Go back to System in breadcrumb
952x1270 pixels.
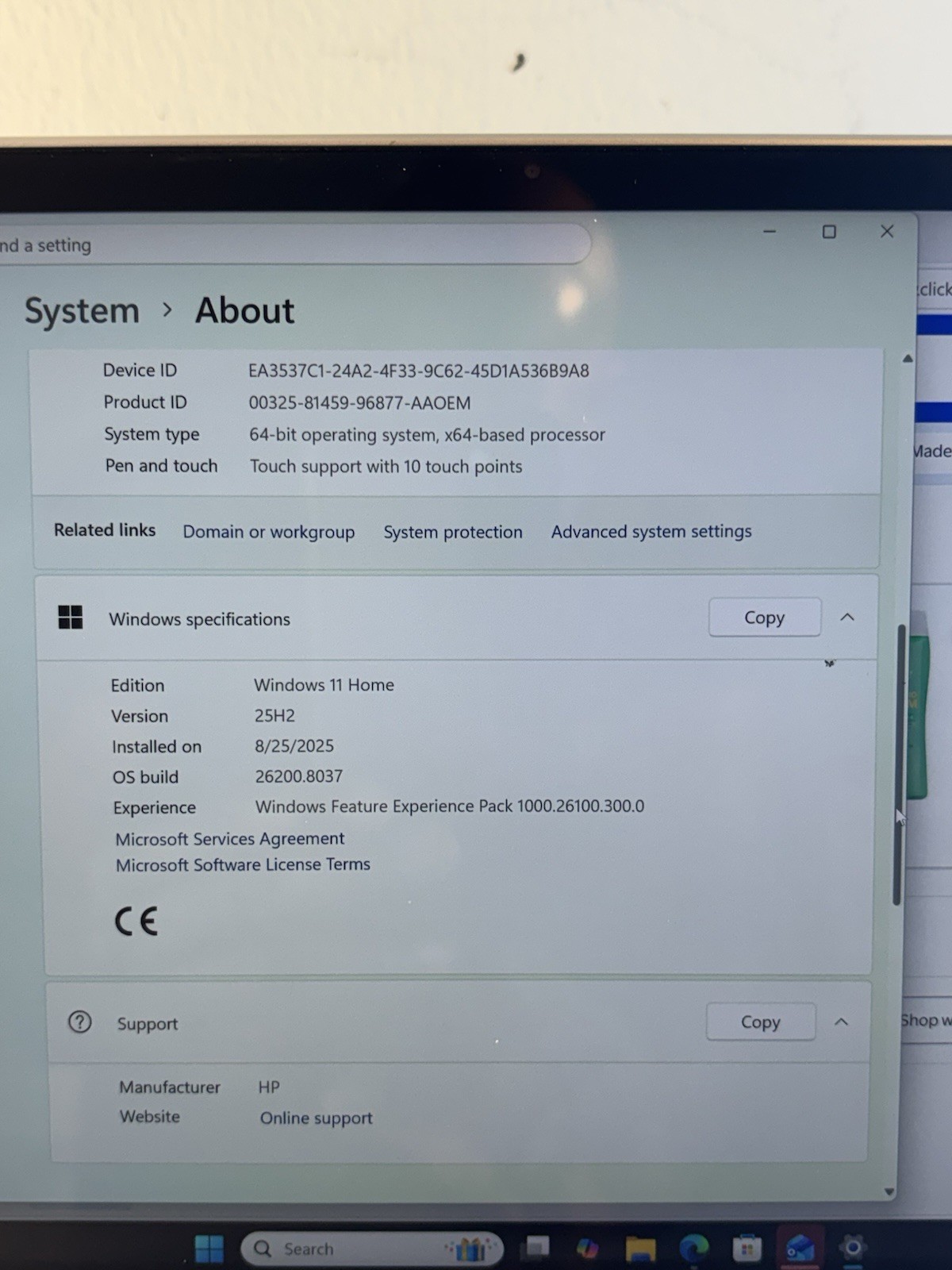point(82,310)
